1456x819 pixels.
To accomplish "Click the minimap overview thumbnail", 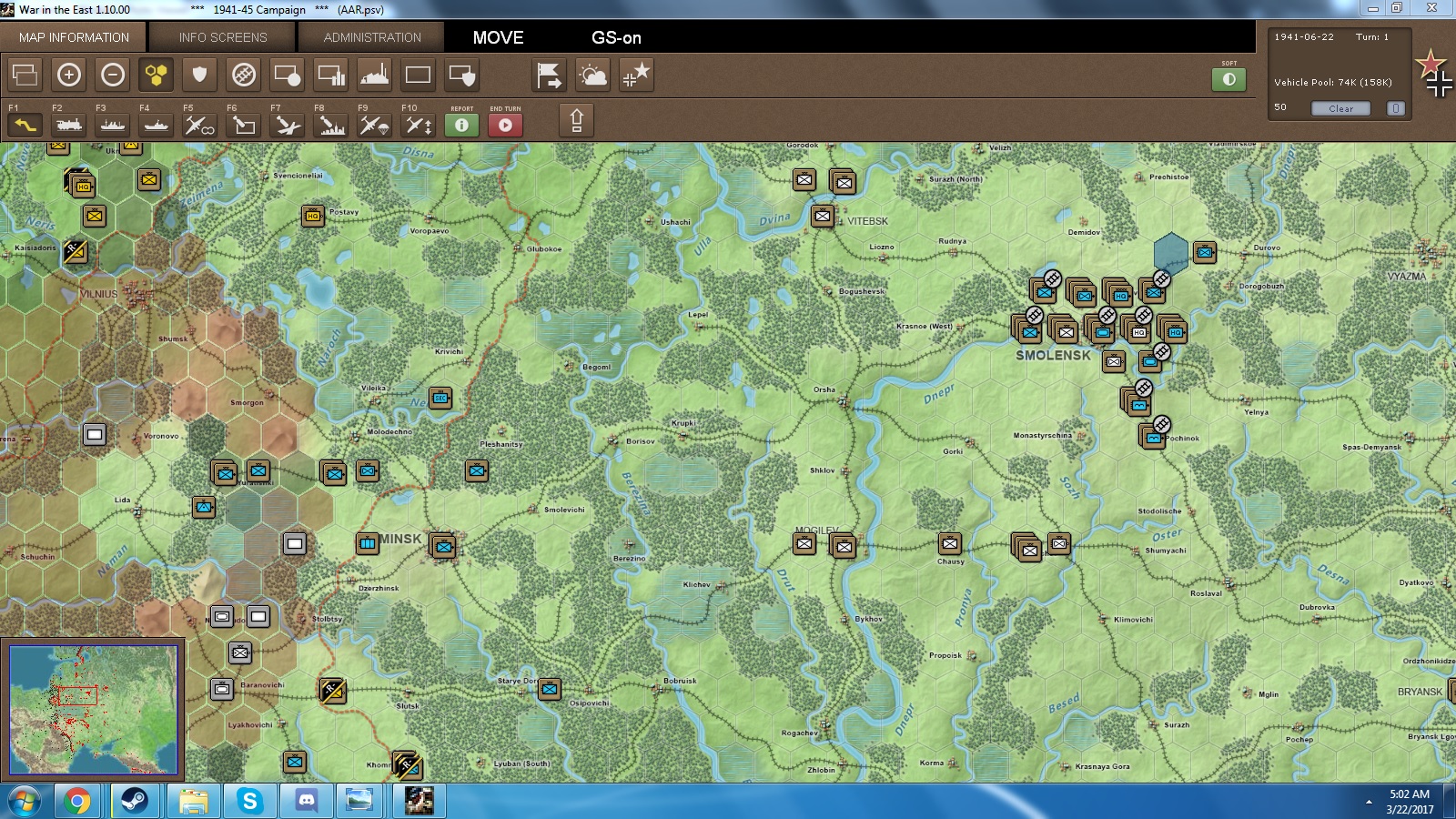I will [x=94, y=710].
